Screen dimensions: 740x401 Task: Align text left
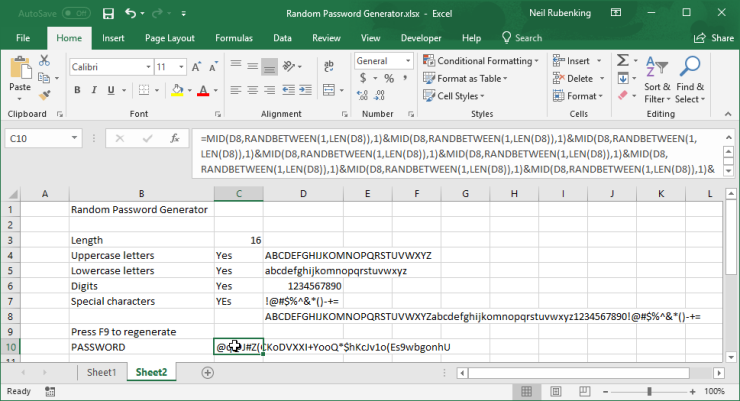[x=235, y=90]
